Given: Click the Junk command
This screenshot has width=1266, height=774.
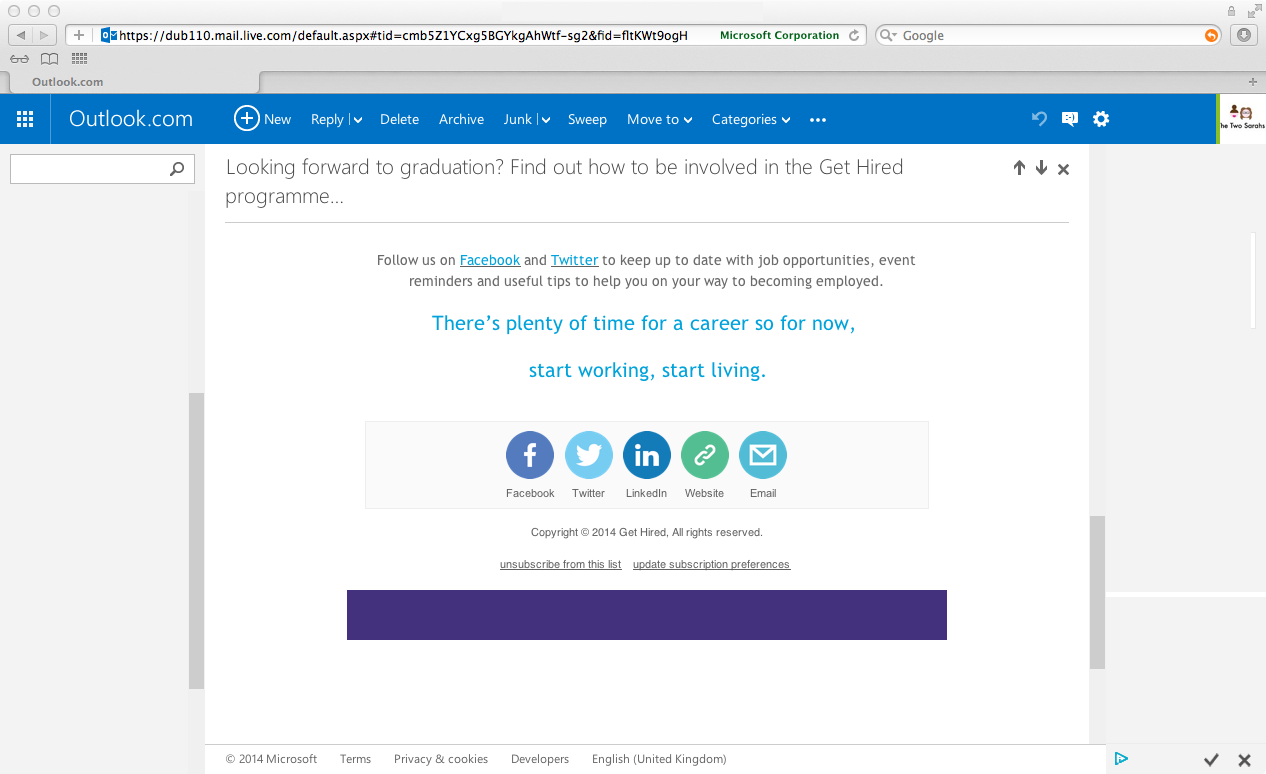Looking at the screenshot, I should pos(518,119).
